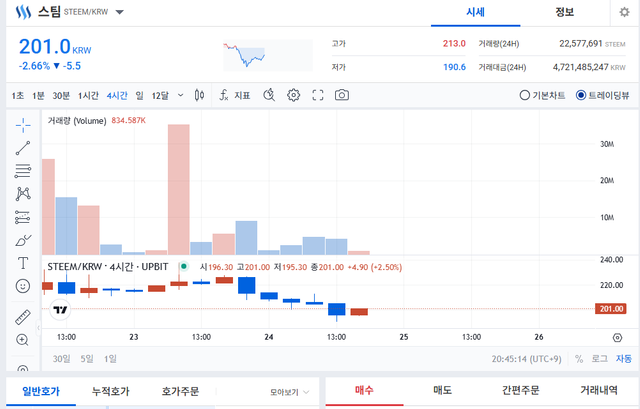Collapse the drawing toolbar side arrow
This screenshot has height=409, width=640.
(x=38, y=327)
